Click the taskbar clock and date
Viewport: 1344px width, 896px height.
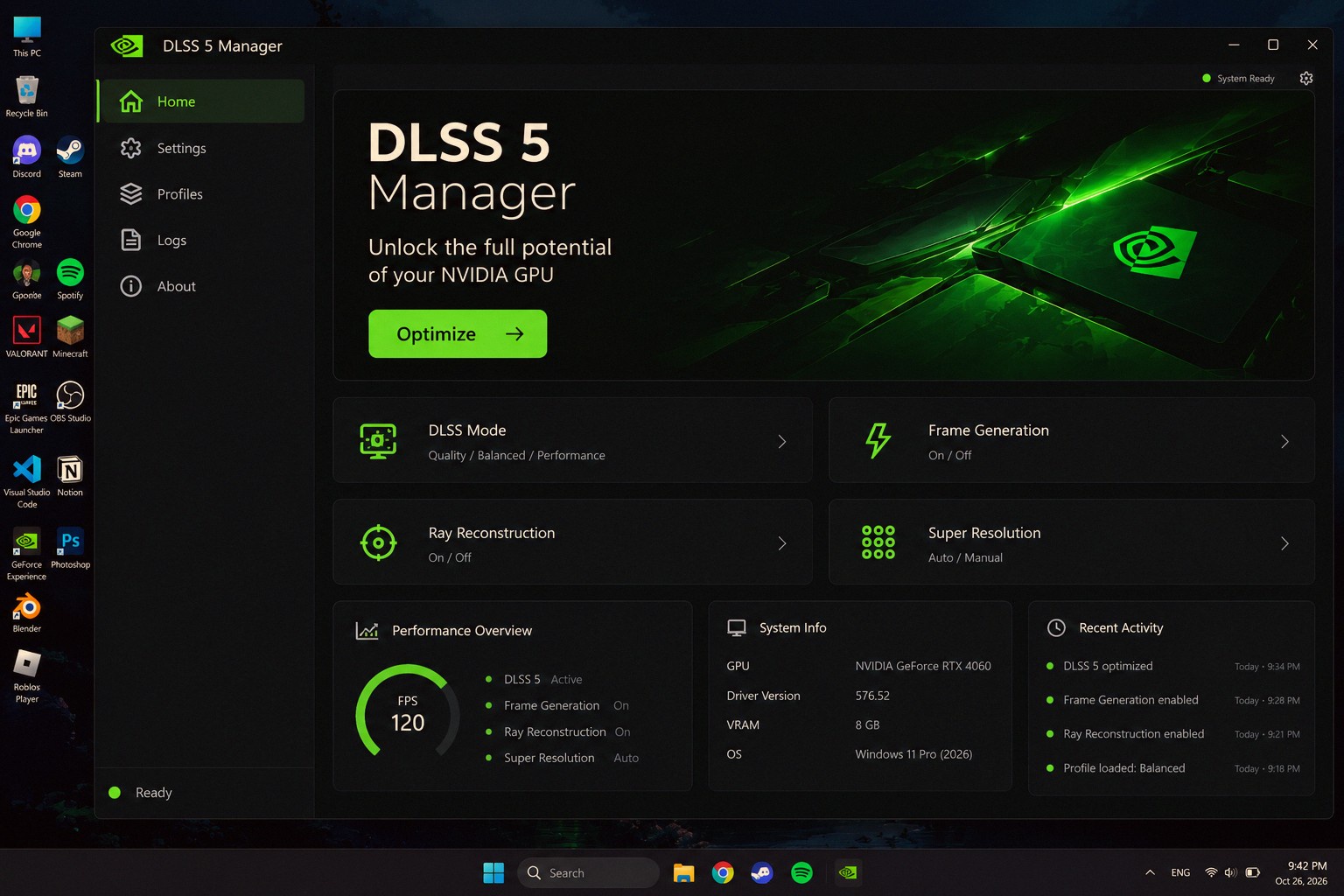pos(1301,872)
